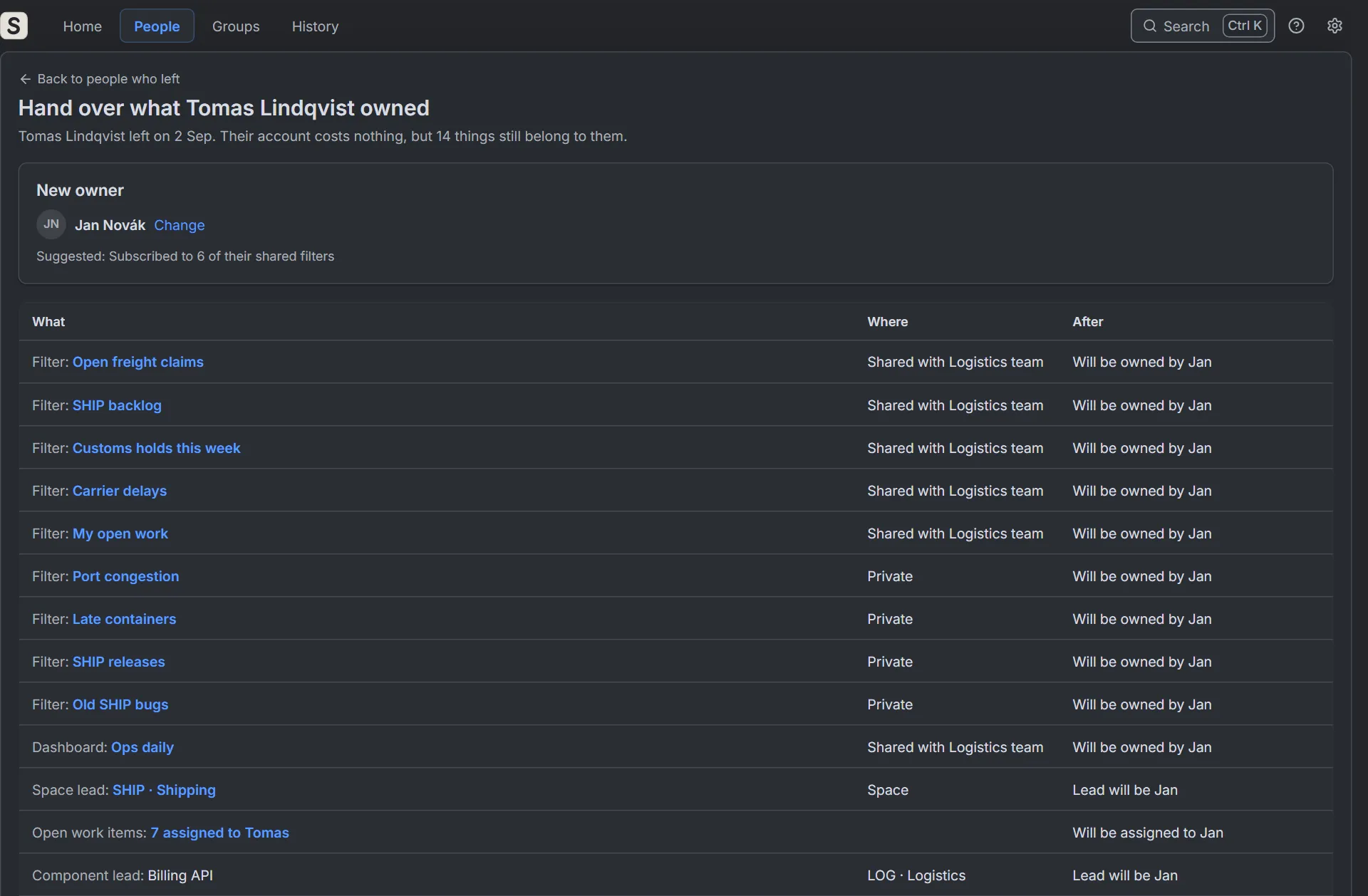Open the SHIP releases filter
This screenshot has width=1368, height=896.
[118, 662]
